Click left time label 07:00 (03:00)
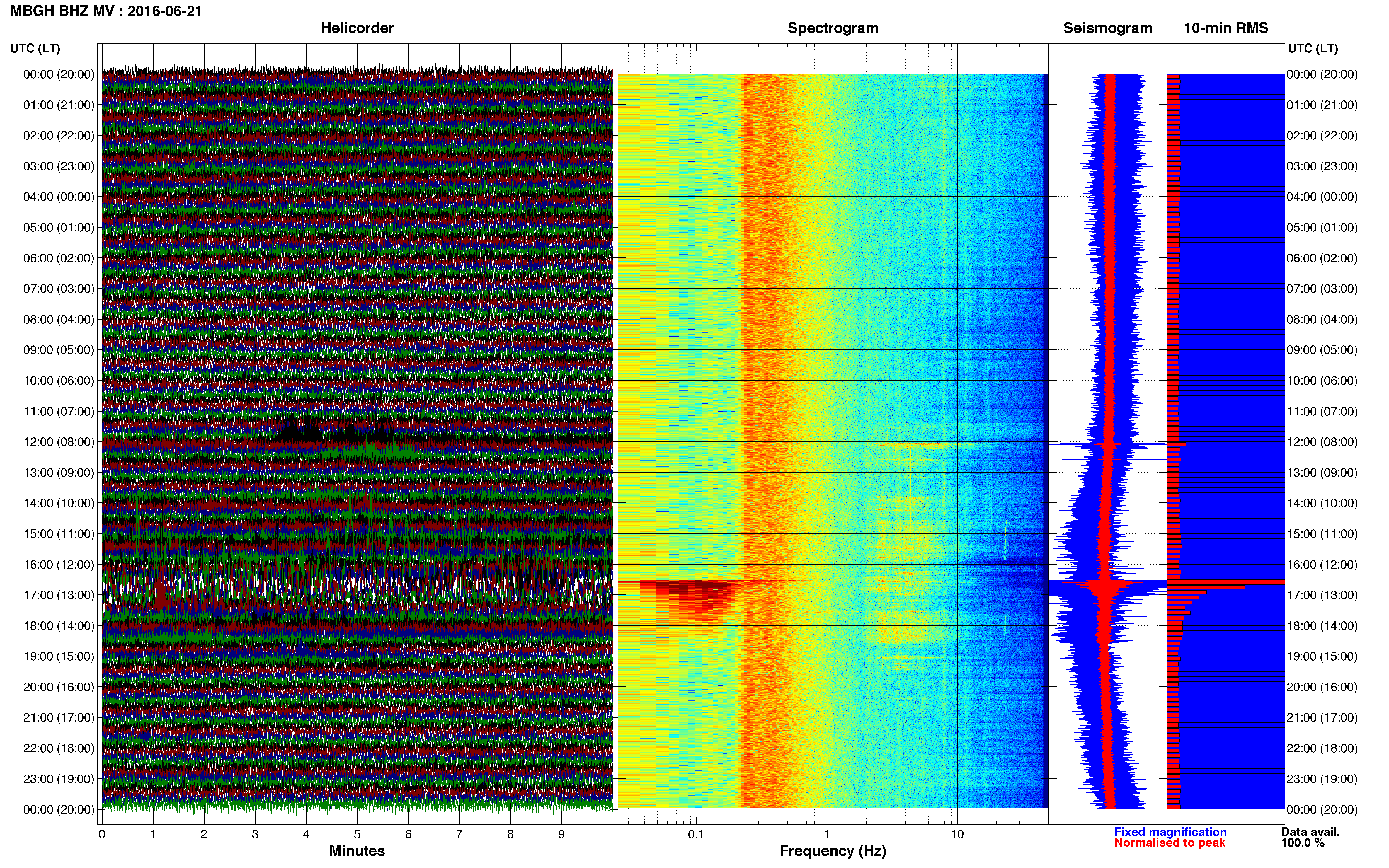The image size is (1389, 868). pos(59,289)
